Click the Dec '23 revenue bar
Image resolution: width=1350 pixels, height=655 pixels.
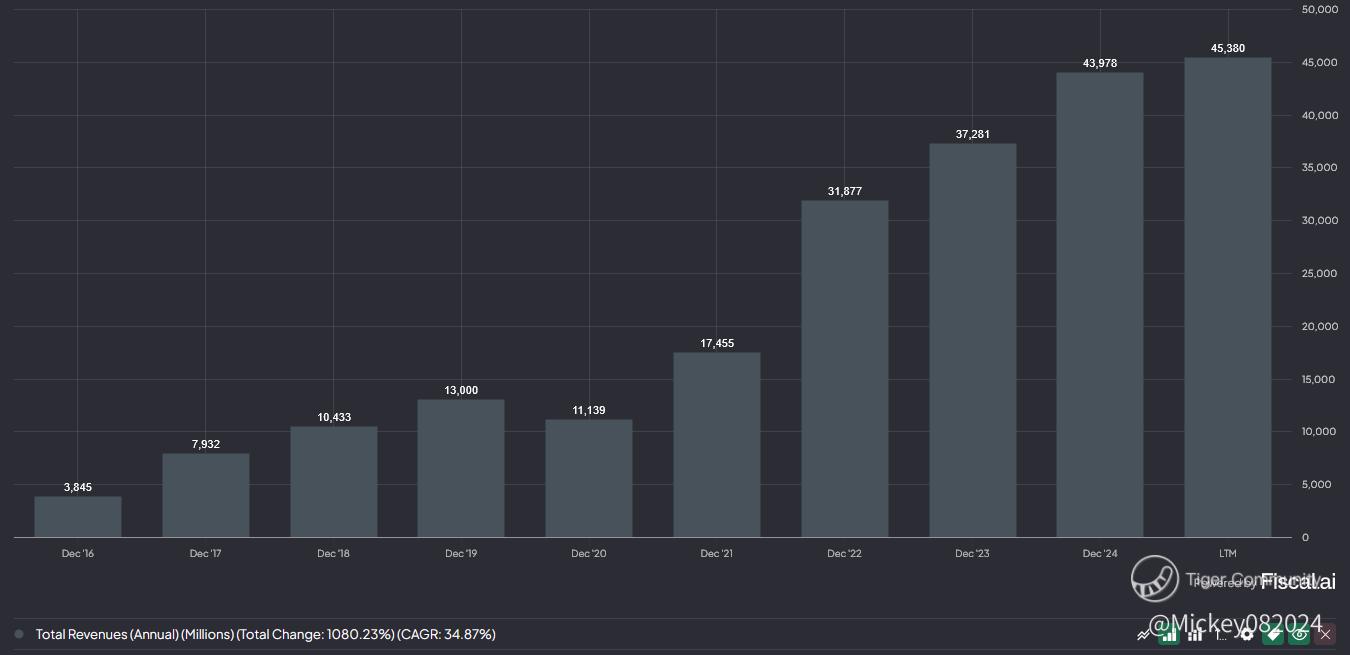[973, 340]
